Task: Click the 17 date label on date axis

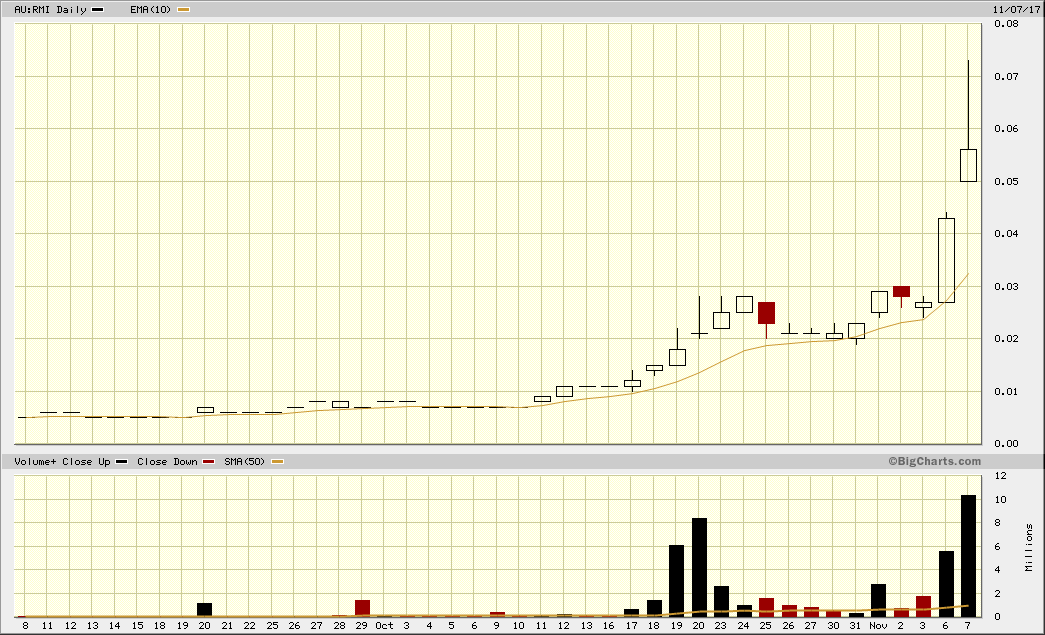Action: pos(631,626)
